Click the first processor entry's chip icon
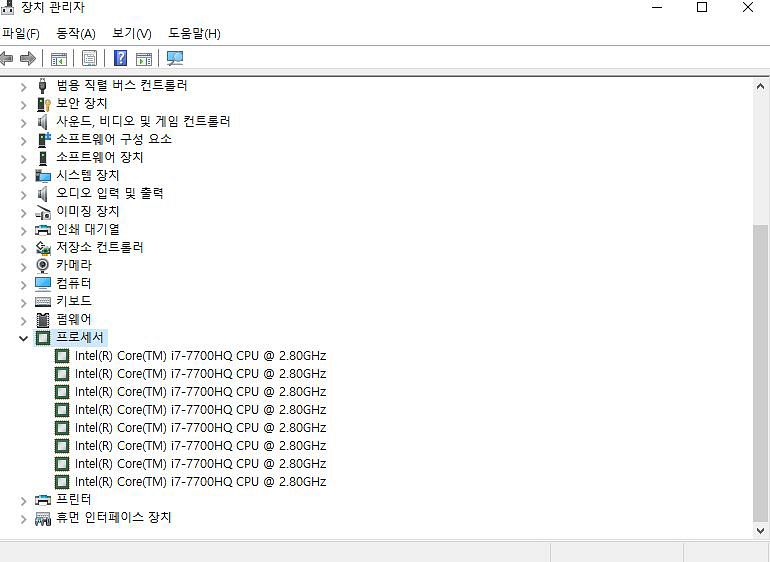770x562 pixels. (61, 356)
